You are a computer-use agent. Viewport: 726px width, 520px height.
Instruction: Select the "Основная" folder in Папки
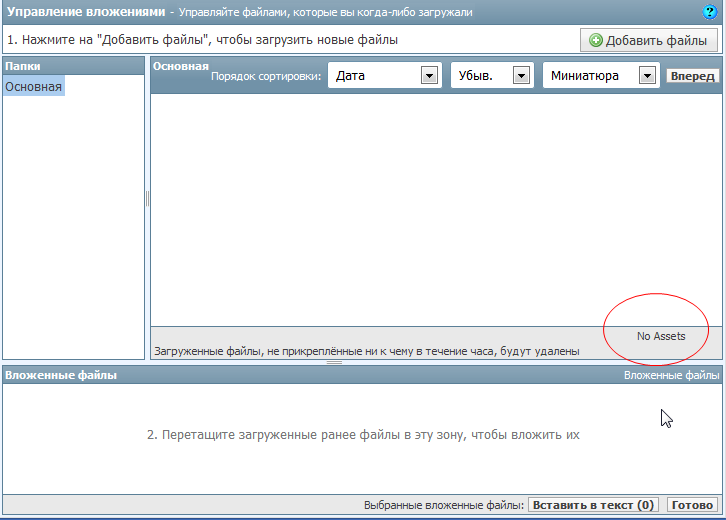pos(34,87)
